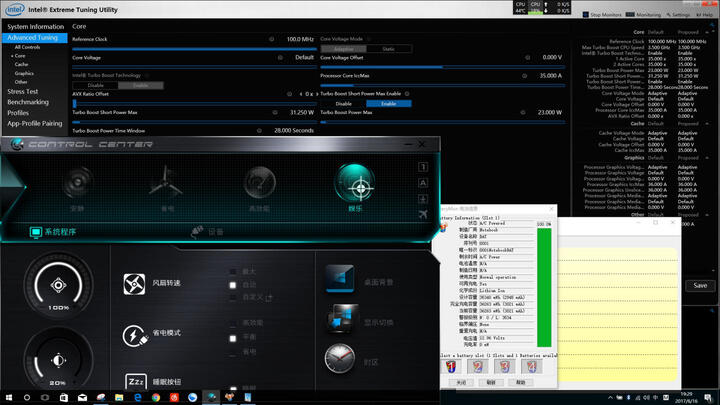Click the number 1 side icon in Control Center

(x=423, y=167)
